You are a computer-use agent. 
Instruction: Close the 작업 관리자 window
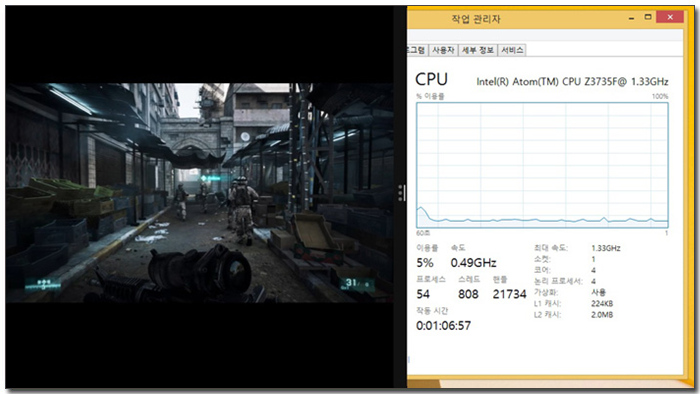tap(670, 17)
